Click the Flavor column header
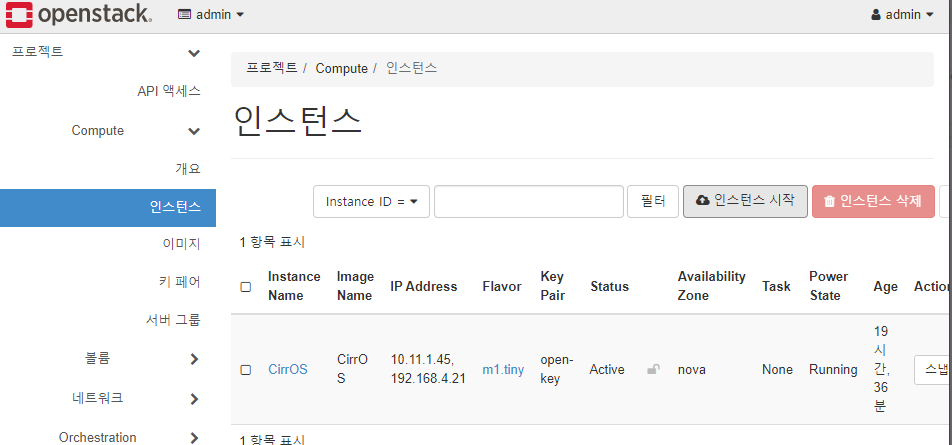 pyautogui.click(x=502, y=287)
